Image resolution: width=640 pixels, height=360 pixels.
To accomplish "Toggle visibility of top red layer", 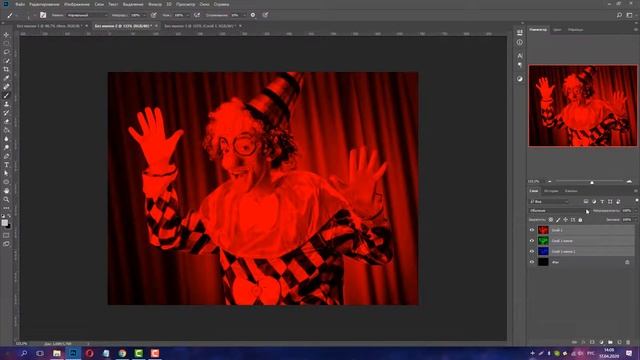I will [532, 230].
